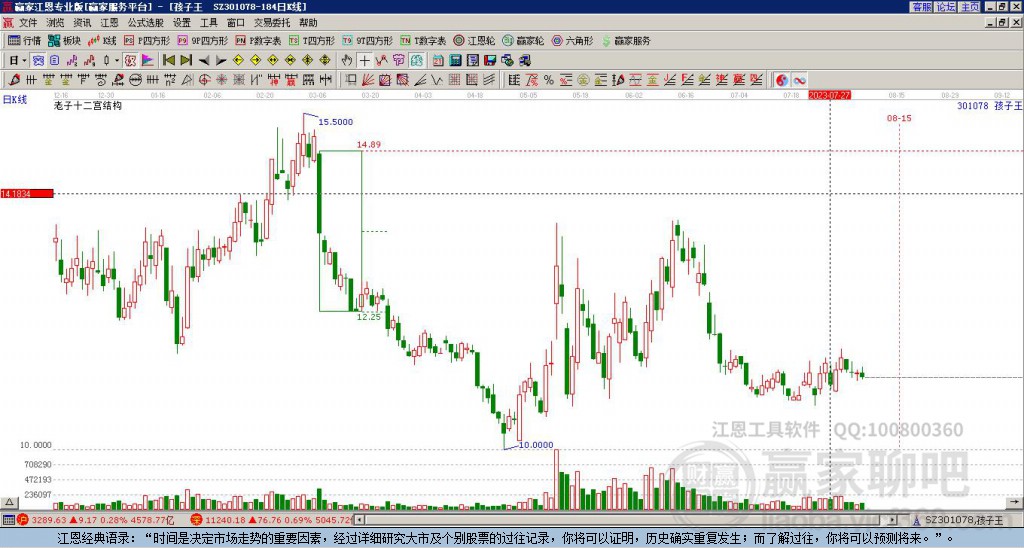The width and height of the screenshot is (1024, 548).
Task: Open the P四方形 tool
Action: click(x=146, y=40)
